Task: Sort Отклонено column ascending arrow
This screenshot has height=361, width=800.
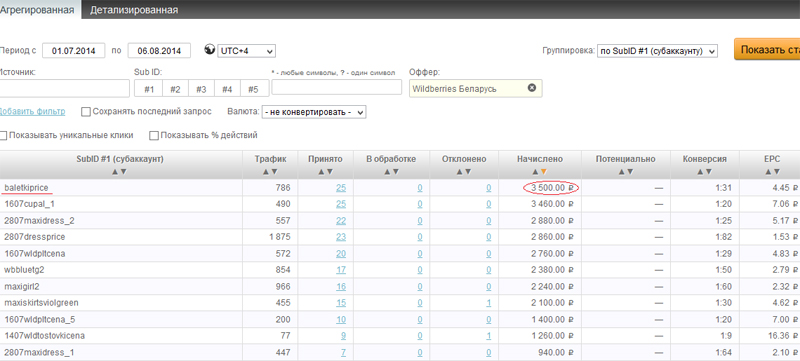Action: pos(459,172)
